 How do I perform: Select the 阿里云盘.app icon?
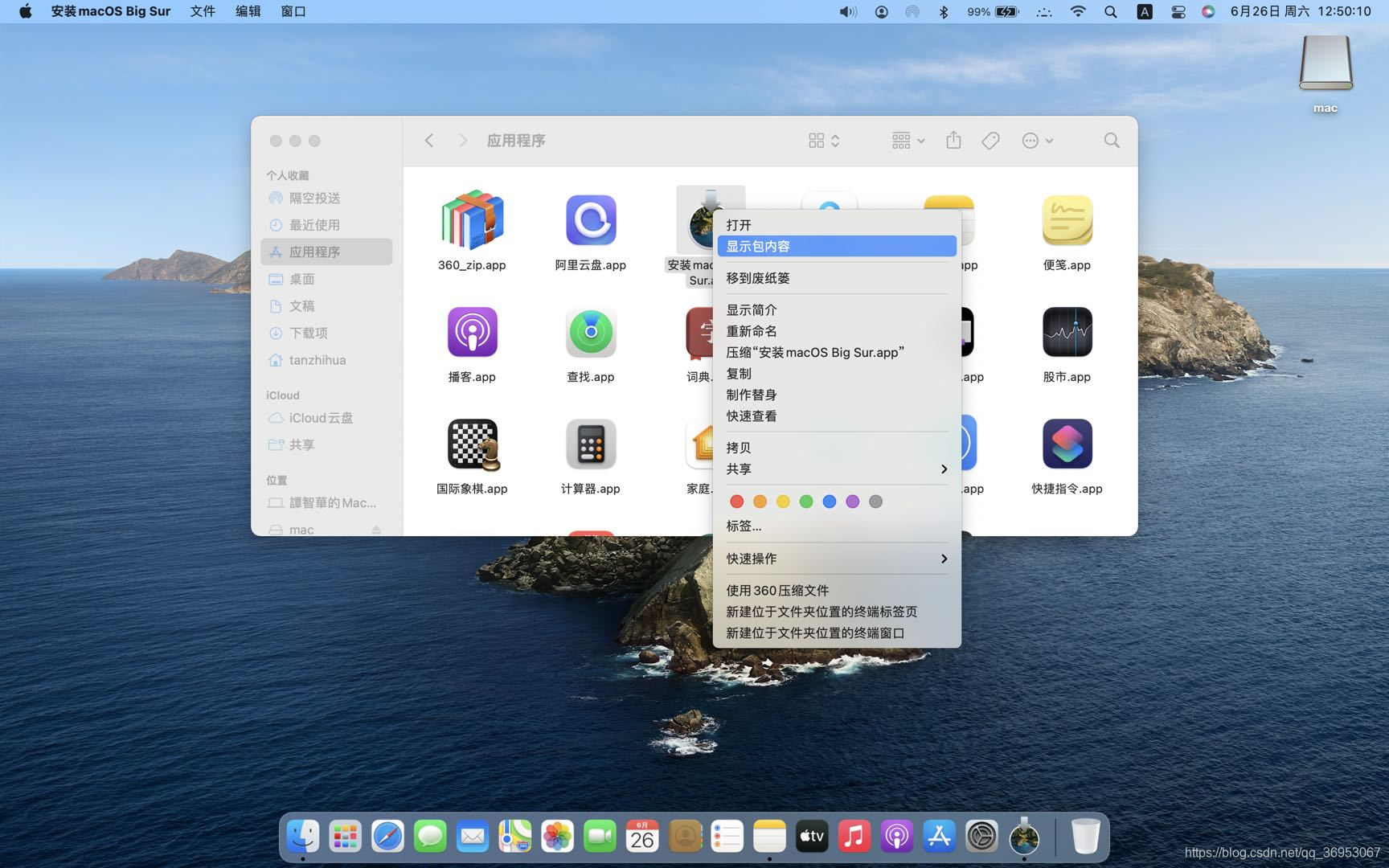tap(591, 219)
